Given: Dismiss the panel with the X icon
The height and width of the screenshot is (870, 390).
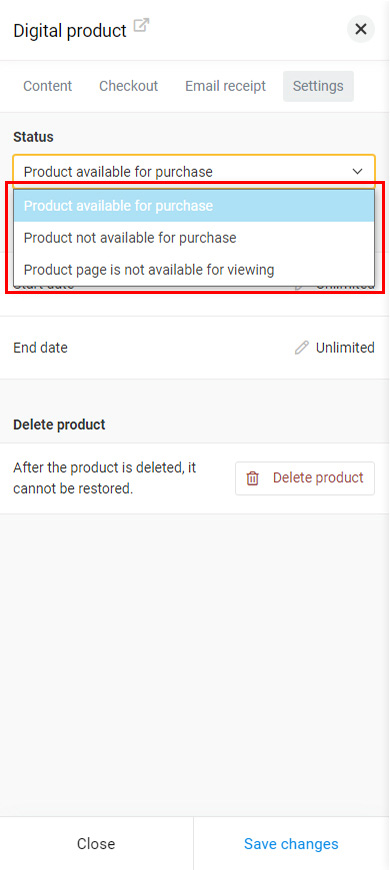Looking at the screenshot, I should 361,29.
